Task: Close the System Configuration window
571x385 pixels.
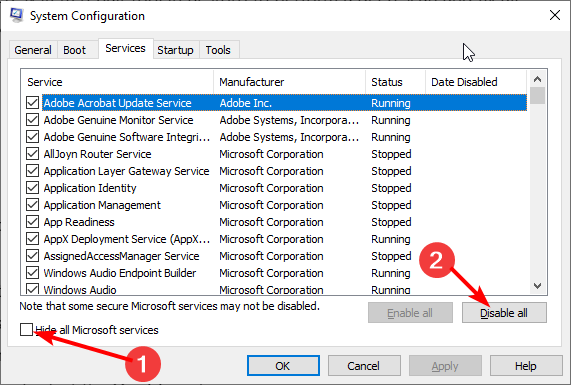Action: click(555, 15)
